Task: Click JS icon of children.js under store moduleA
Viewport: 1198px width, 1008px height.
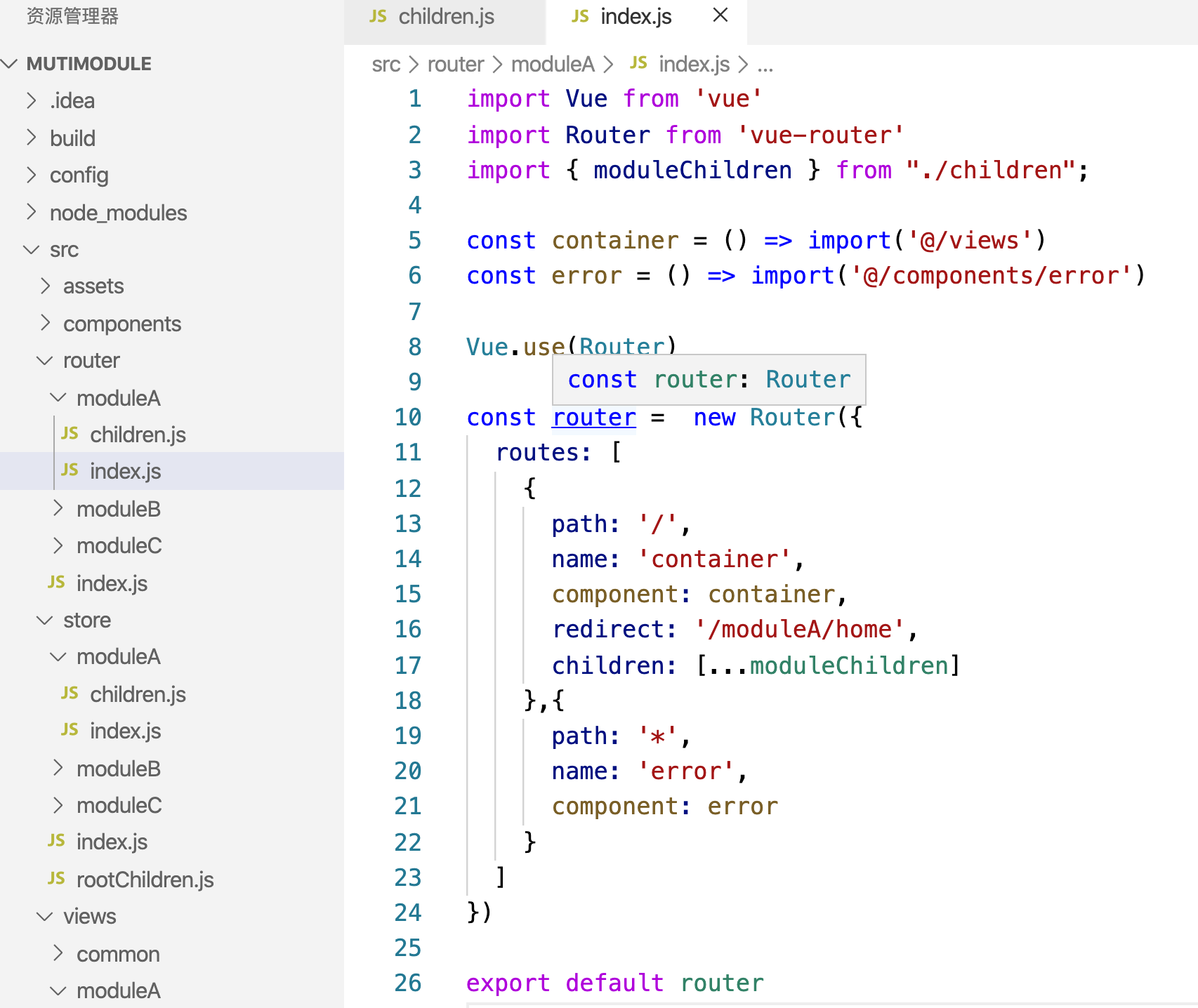Action: (x=70, y=693)
